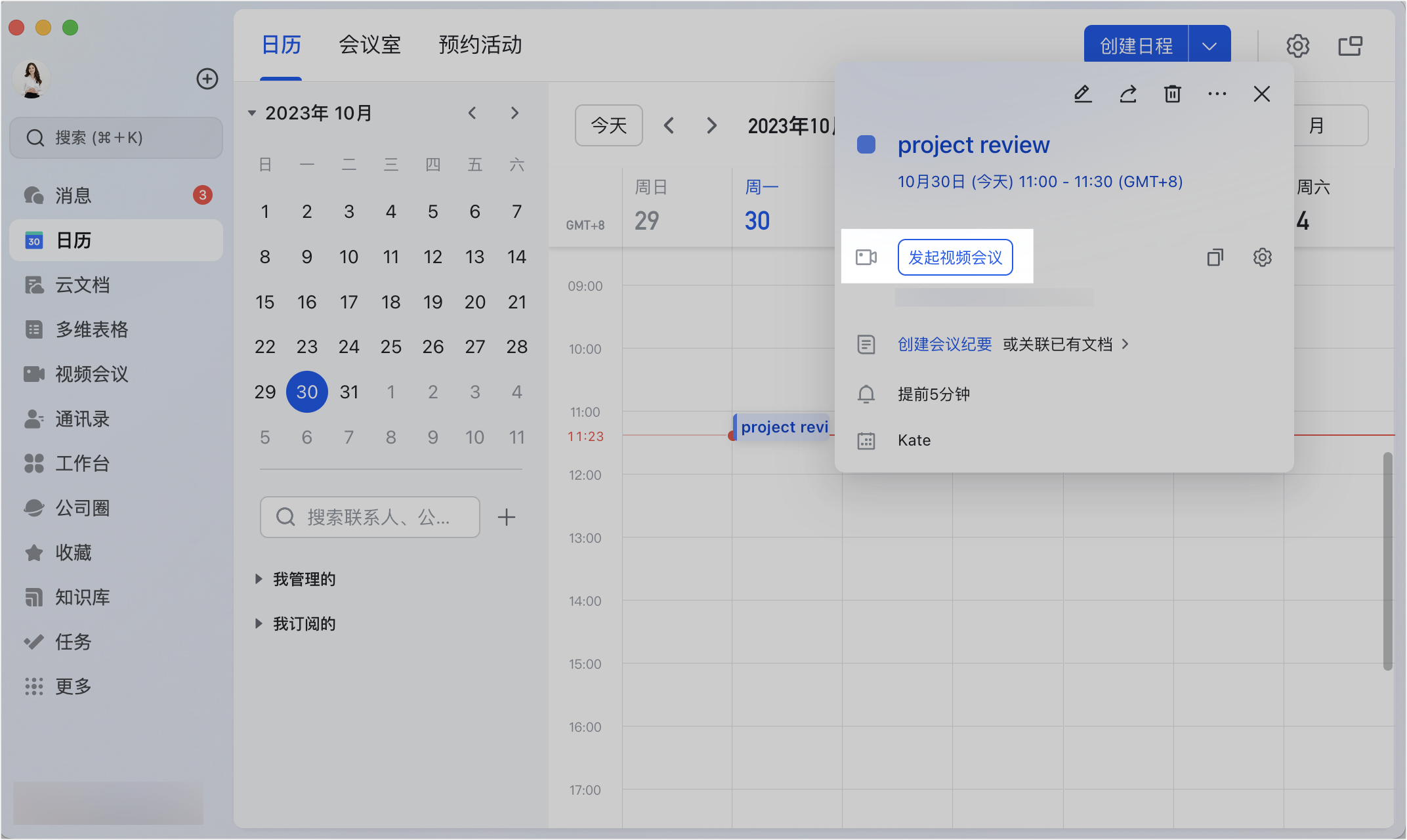Click 提前5分钟 reminder text
The image size is (1407, 840).
point(934,394)
